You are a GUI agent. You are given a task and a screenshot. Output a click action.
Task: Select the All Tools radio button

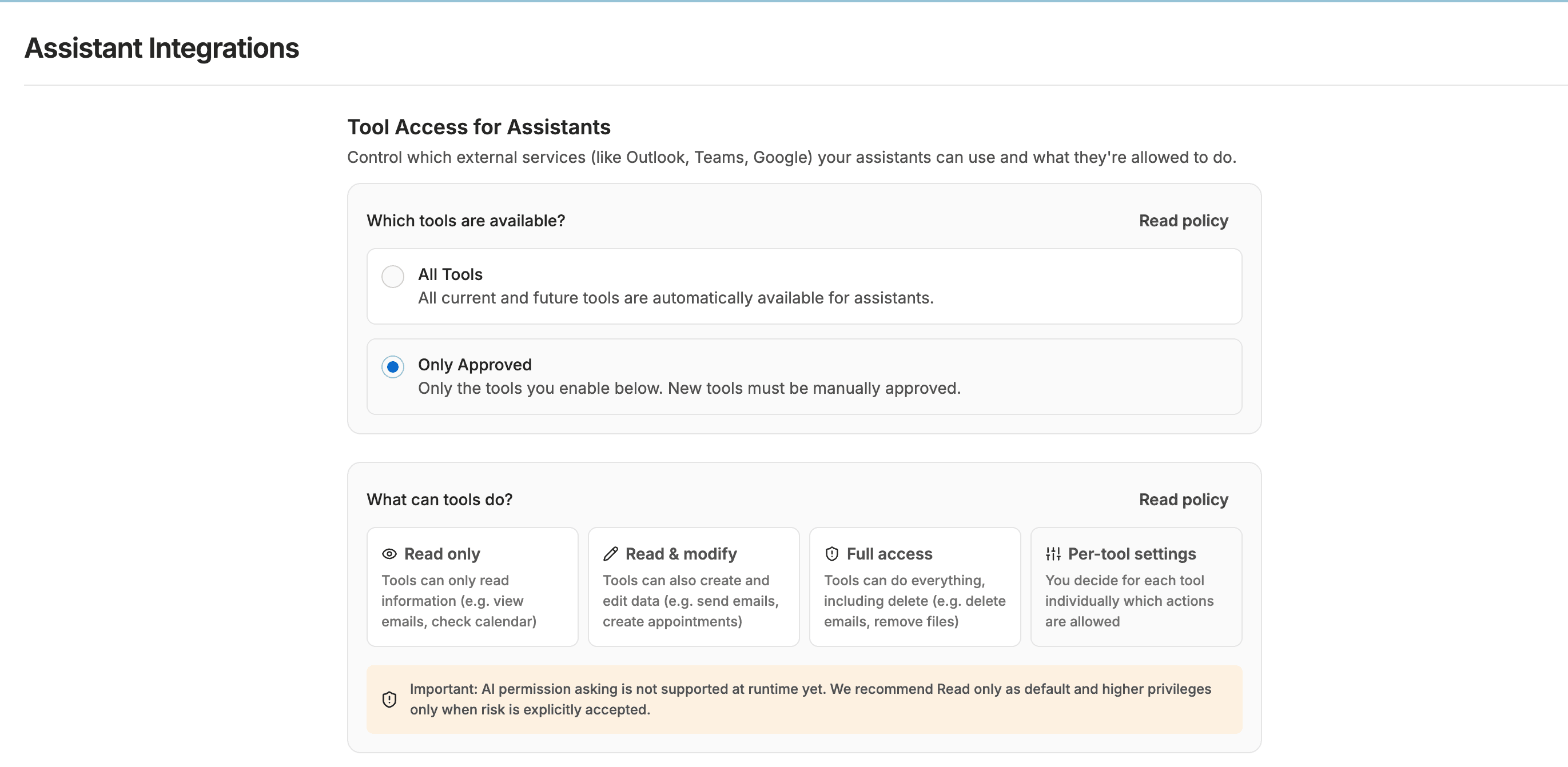point(393,276)
